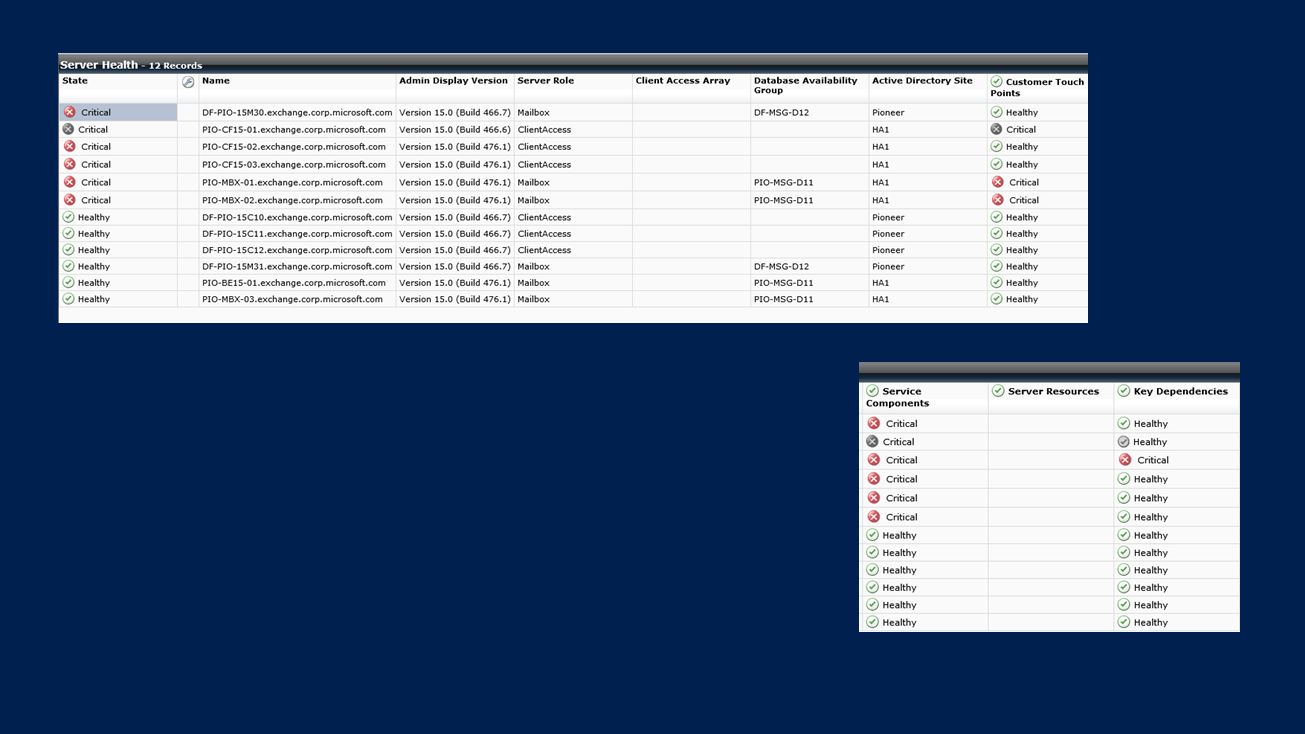Click Server Resources header check icon
The image size is (1305, 734).
point(998,391)
